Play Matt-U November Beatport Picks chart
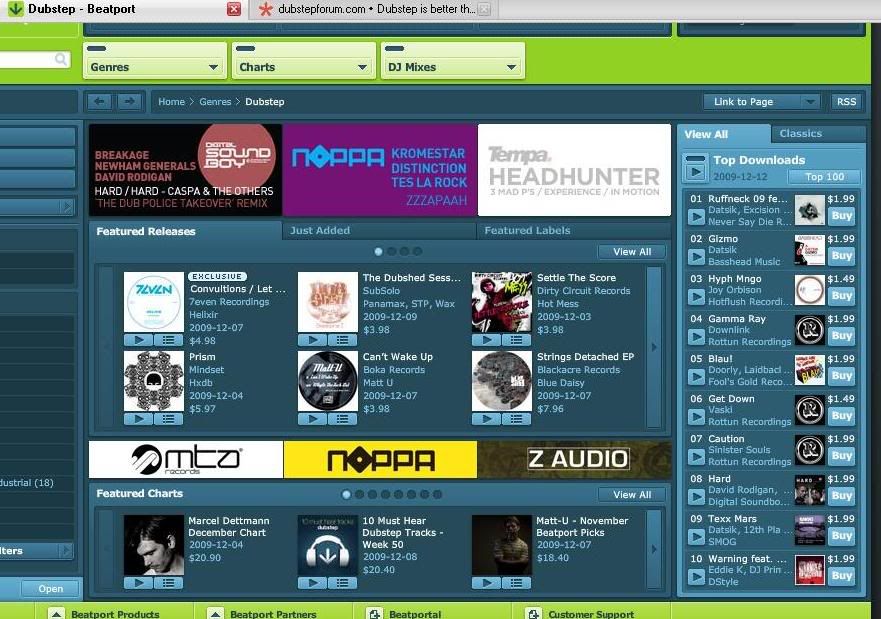 pyautogui.click(x=487, y=583)
